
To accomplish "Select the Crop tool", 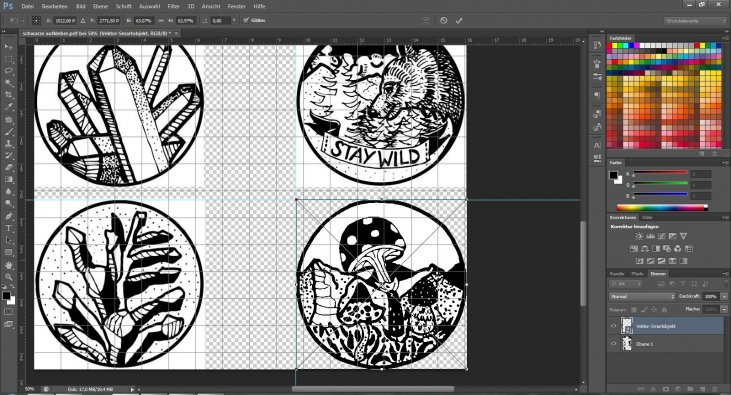I will 8,95.
